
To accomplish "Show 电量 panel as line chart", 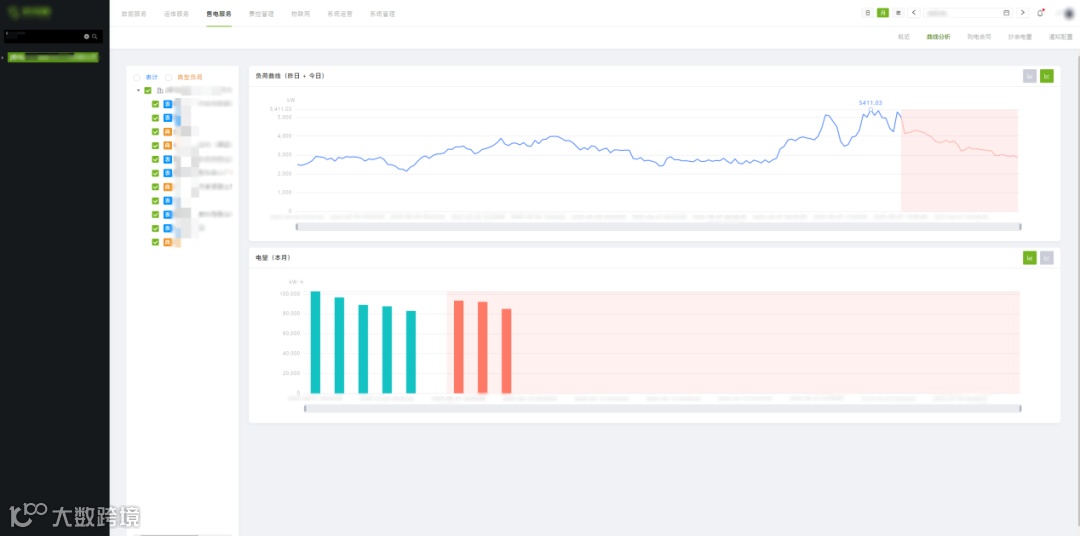I will point(1047,258).
